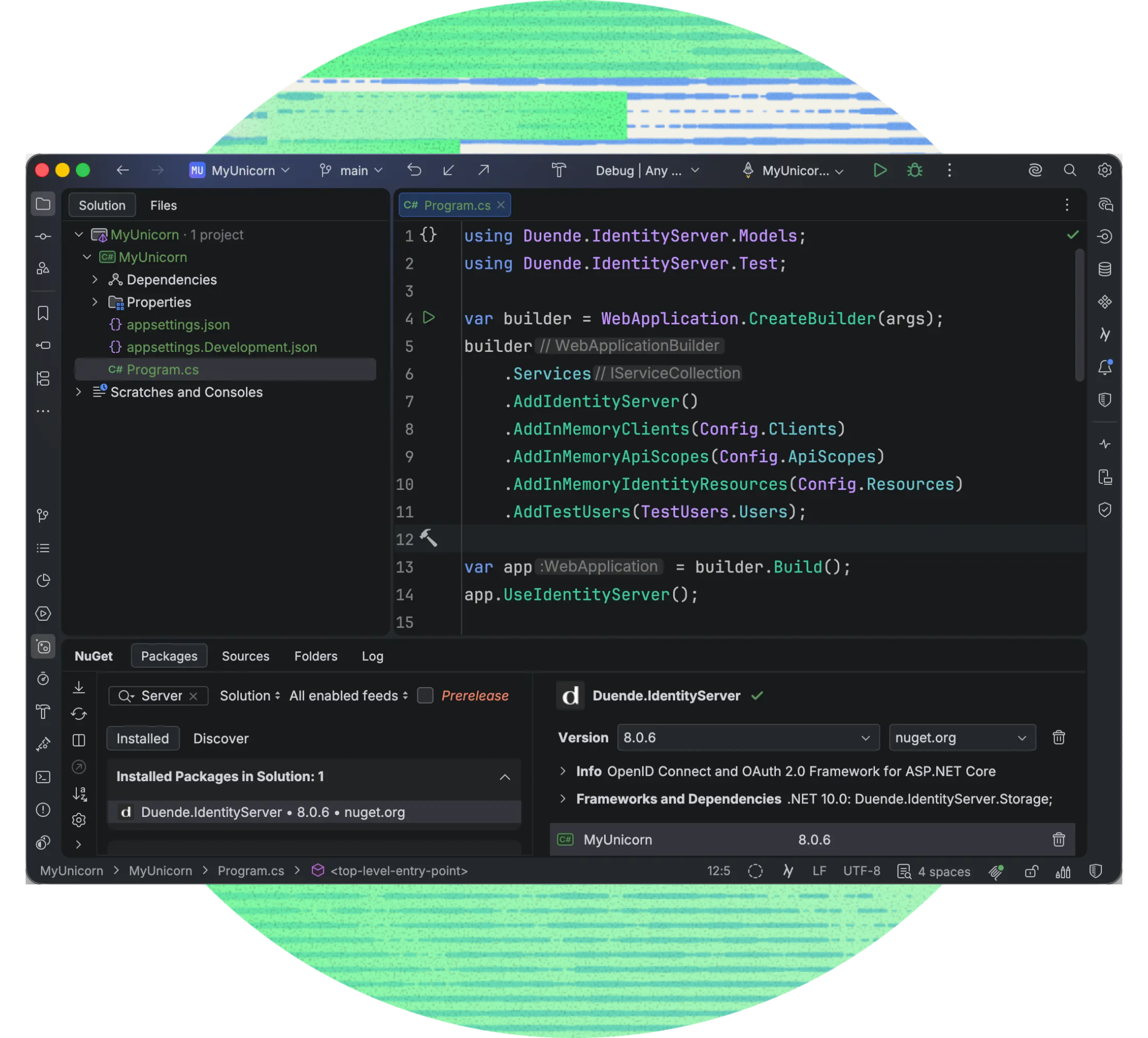Click LF line separator in status bar

click(819, 871)
